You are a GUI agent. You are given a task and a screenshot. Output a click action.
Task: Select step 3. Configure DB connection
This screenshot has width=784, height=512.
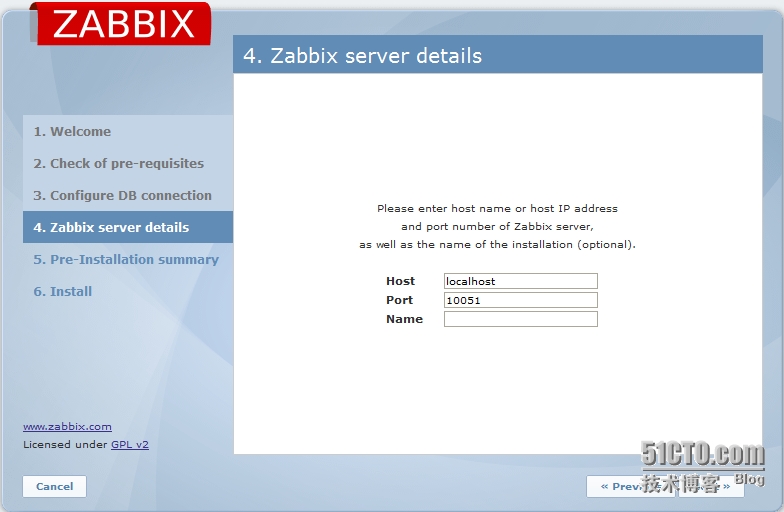pyautogui.click(x=122, y=196)
